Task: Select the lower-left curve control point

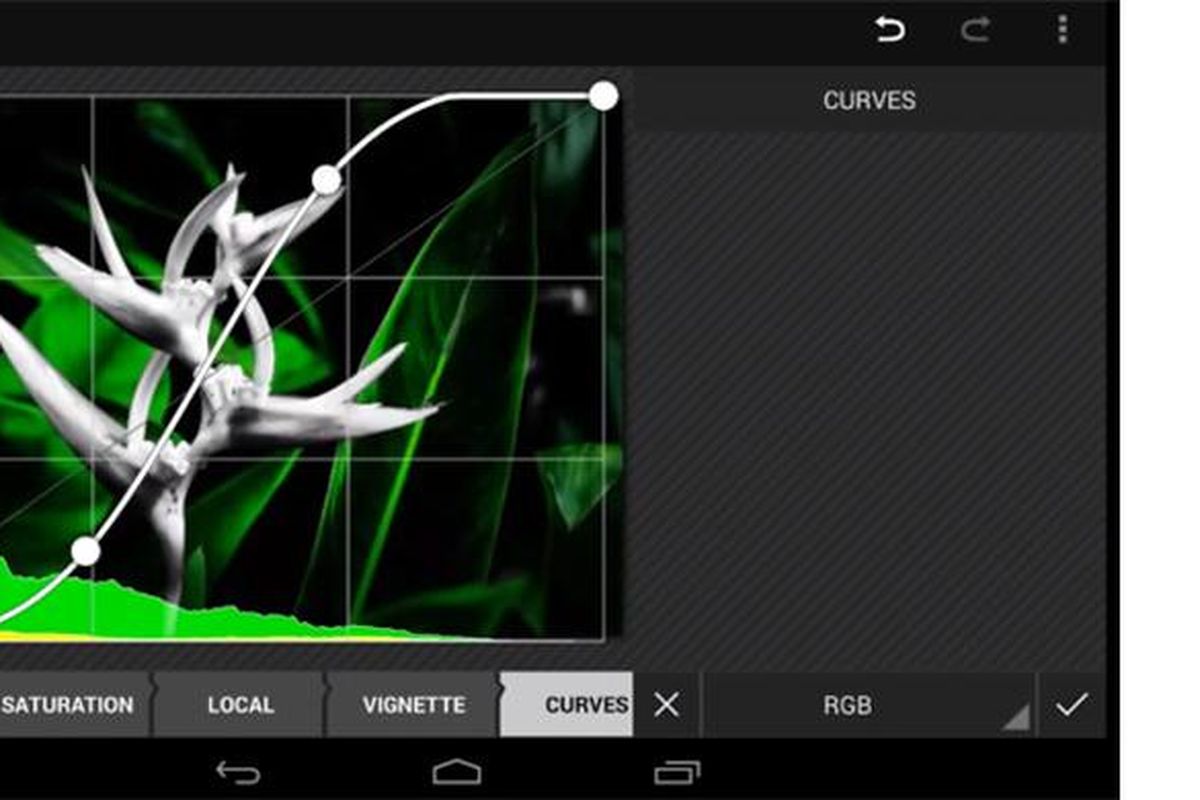Action: 86,551
